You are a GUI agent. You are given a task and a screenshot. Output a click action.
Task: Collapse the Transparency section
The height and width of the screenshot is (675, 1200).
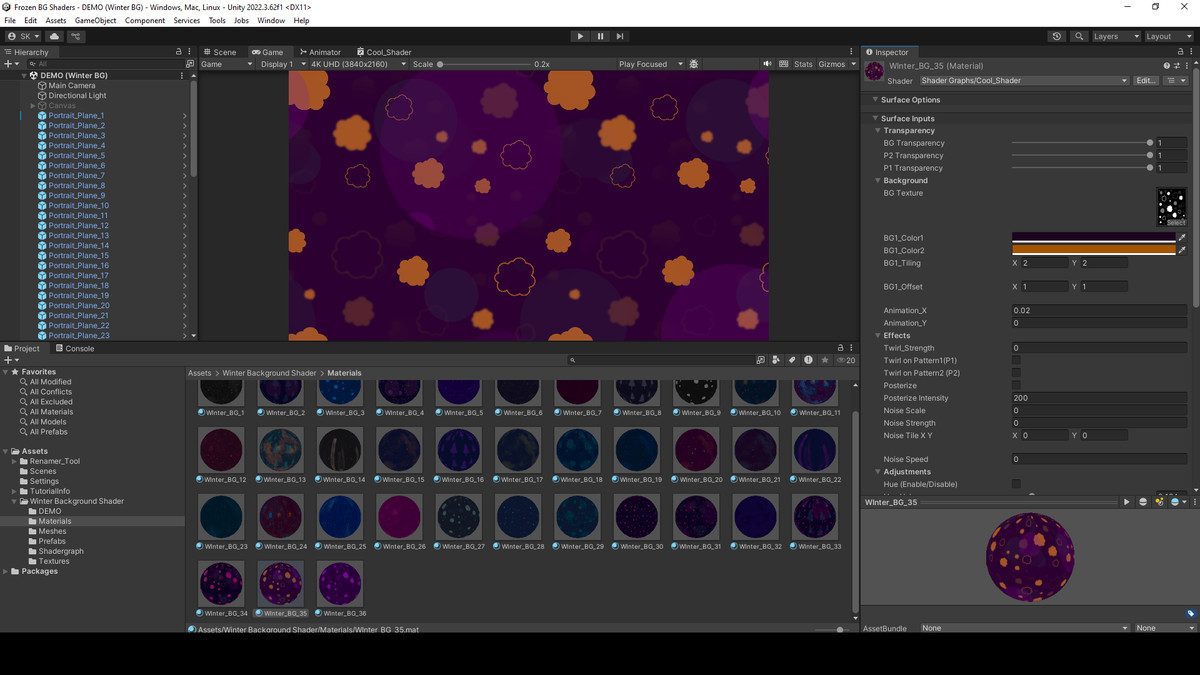[x=878, y=130]
